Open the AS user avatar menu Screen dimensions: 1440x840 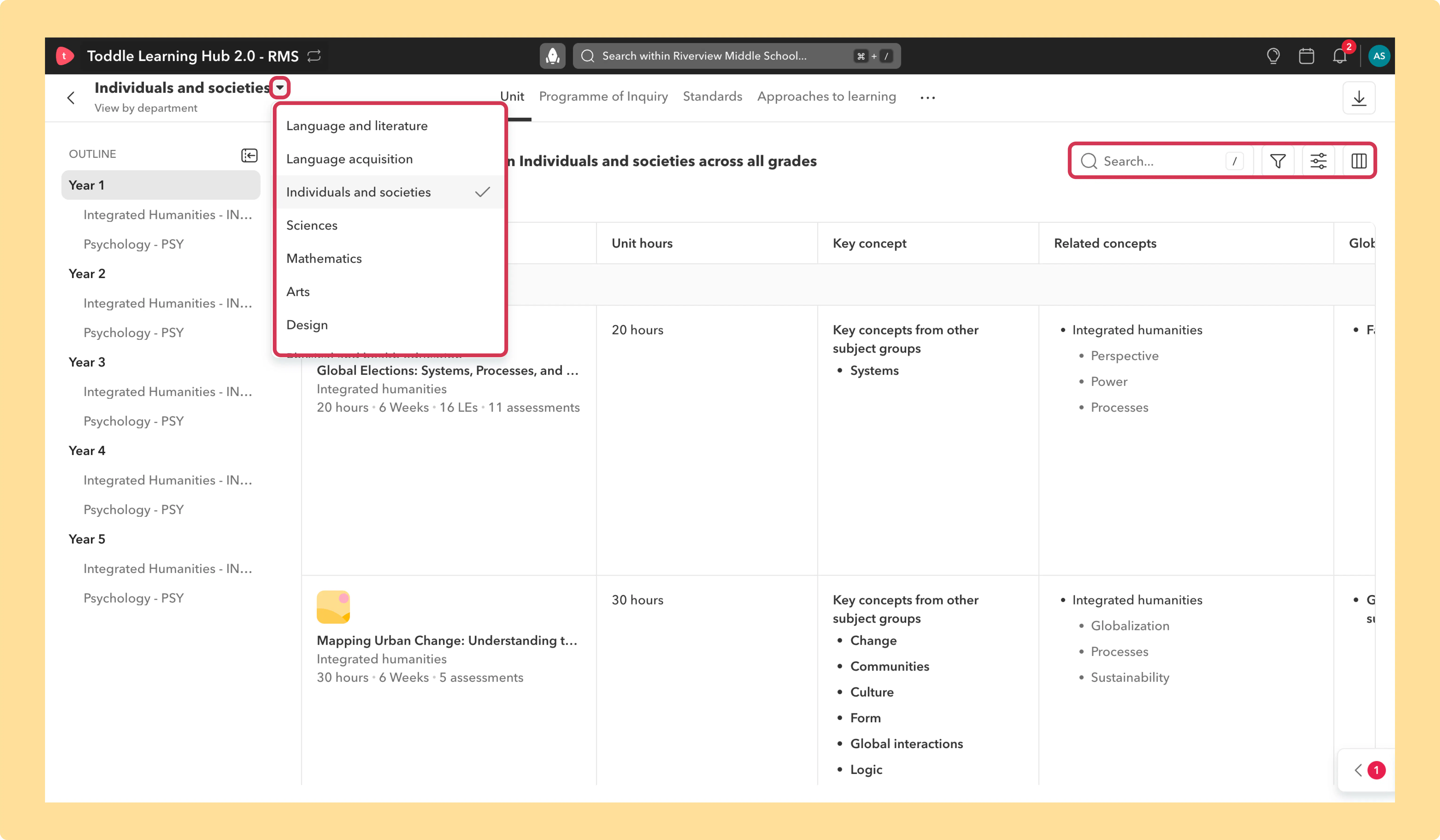1379,56
